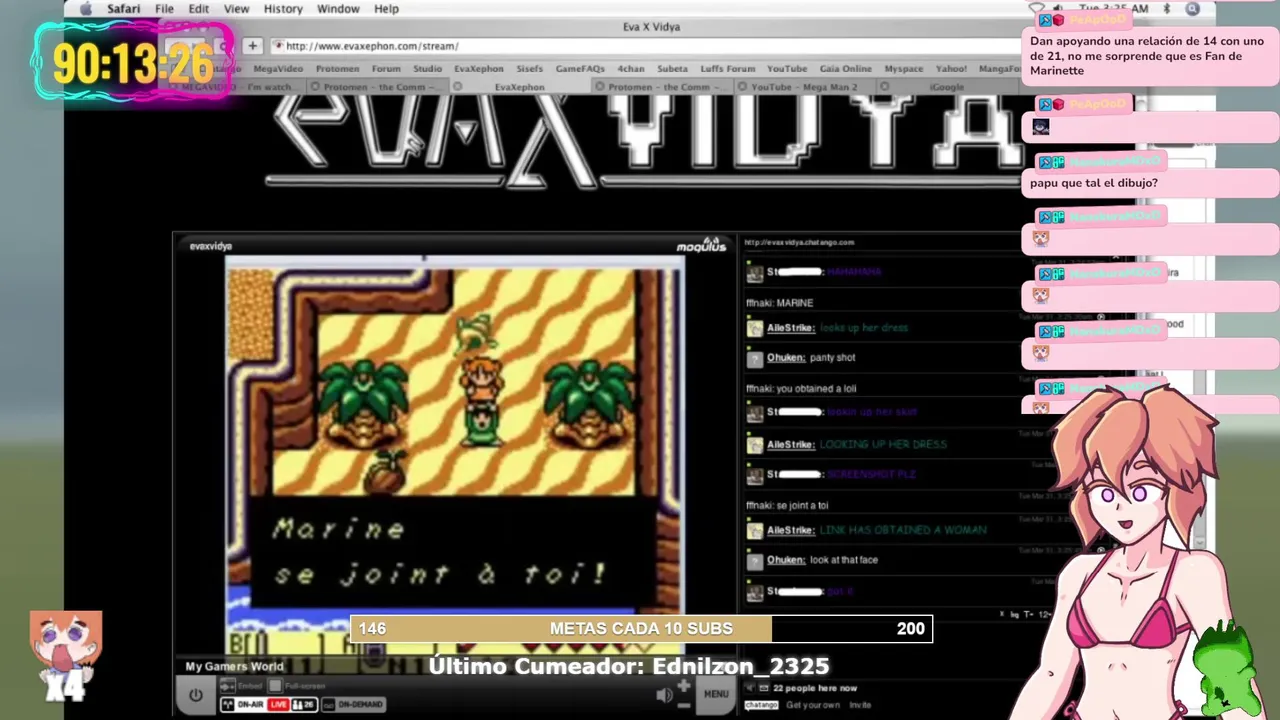Image resolution: width=1280 pixels, height=720 pixels.
Task: Open the Safari application menu
Action: [124, 9]
